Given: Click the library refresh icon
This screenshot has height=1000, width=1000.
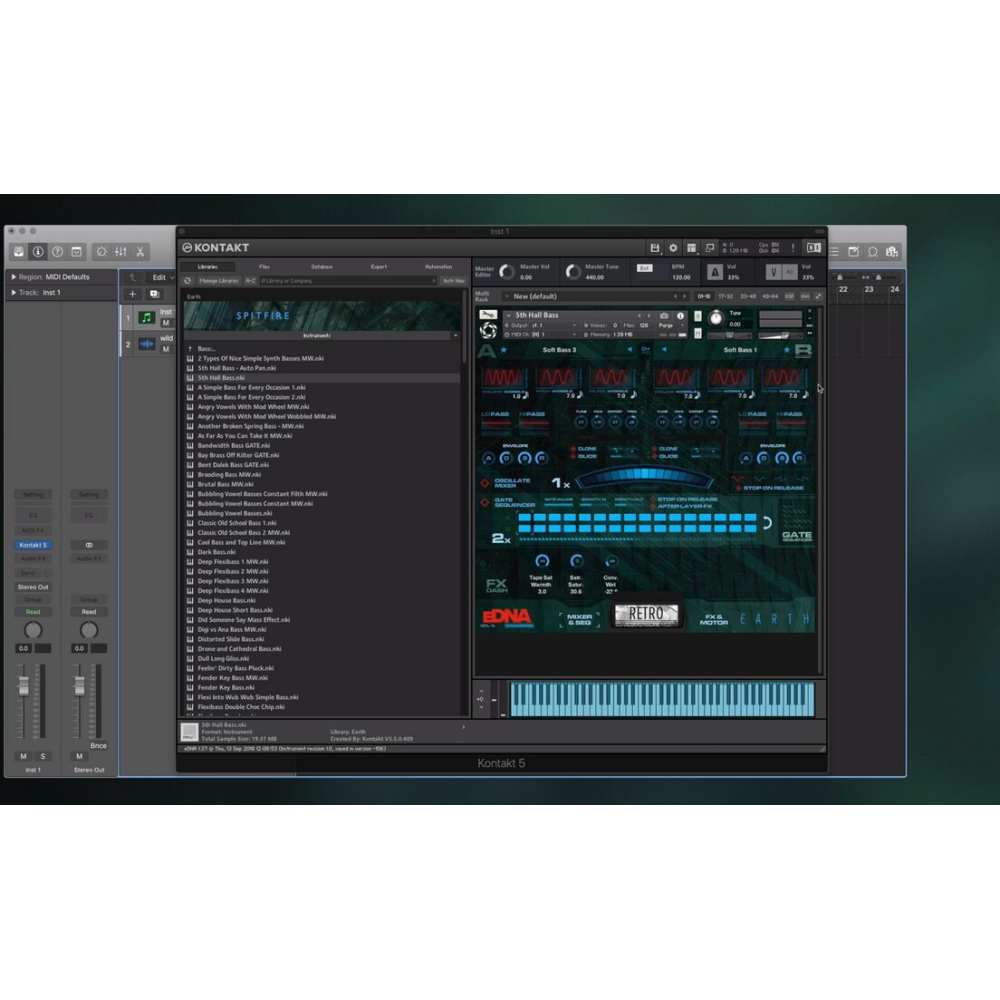Looking at the screenshot, I should 188,281.
